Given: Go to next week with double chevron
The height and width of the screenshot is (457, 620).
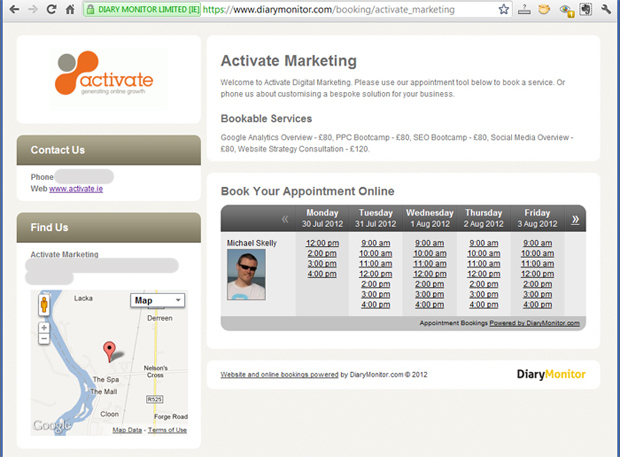Looking at the screenshot, I should coord(575,219).
